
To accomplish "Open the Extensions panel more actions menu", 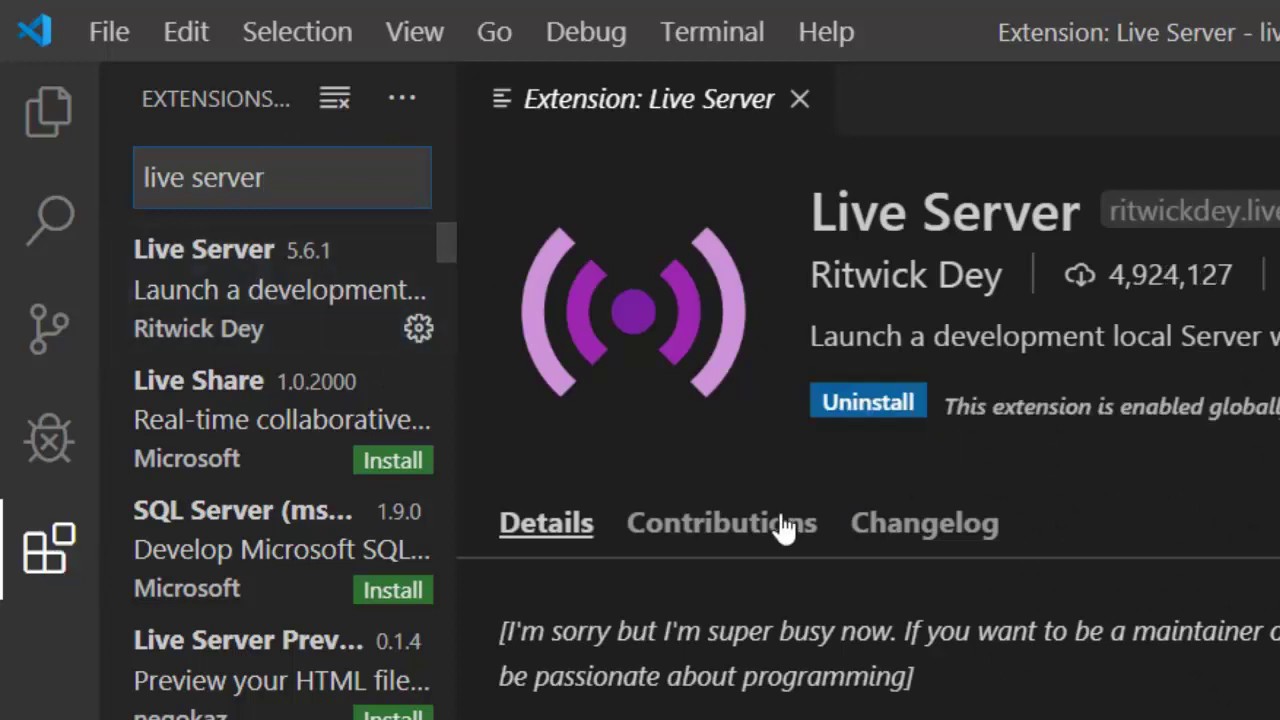I will [402, 98].
